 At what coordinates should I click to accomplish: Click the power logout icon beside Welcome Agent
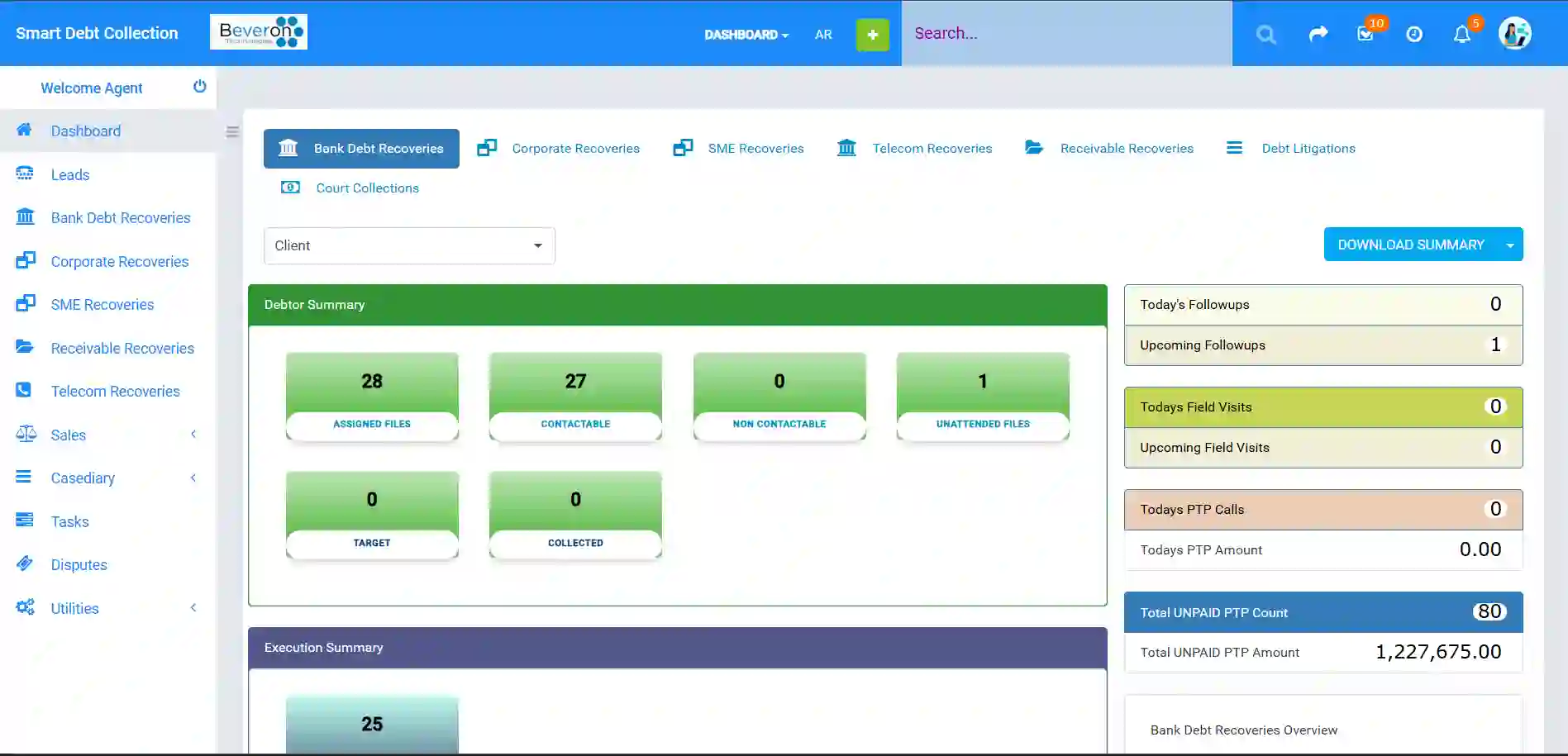click(199, 87)
